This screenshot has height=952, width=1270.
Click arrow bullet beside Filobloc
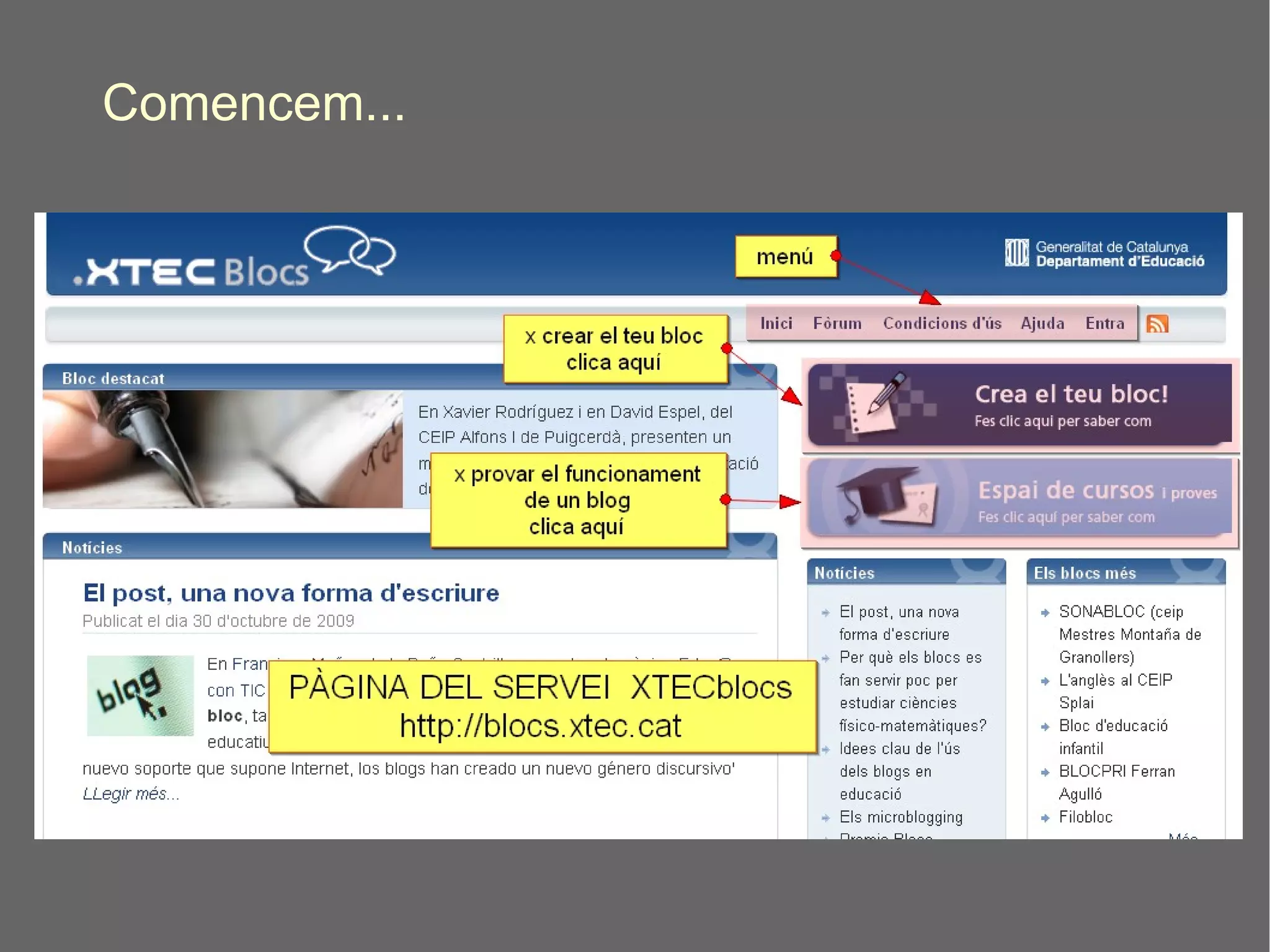point(1045,818)
